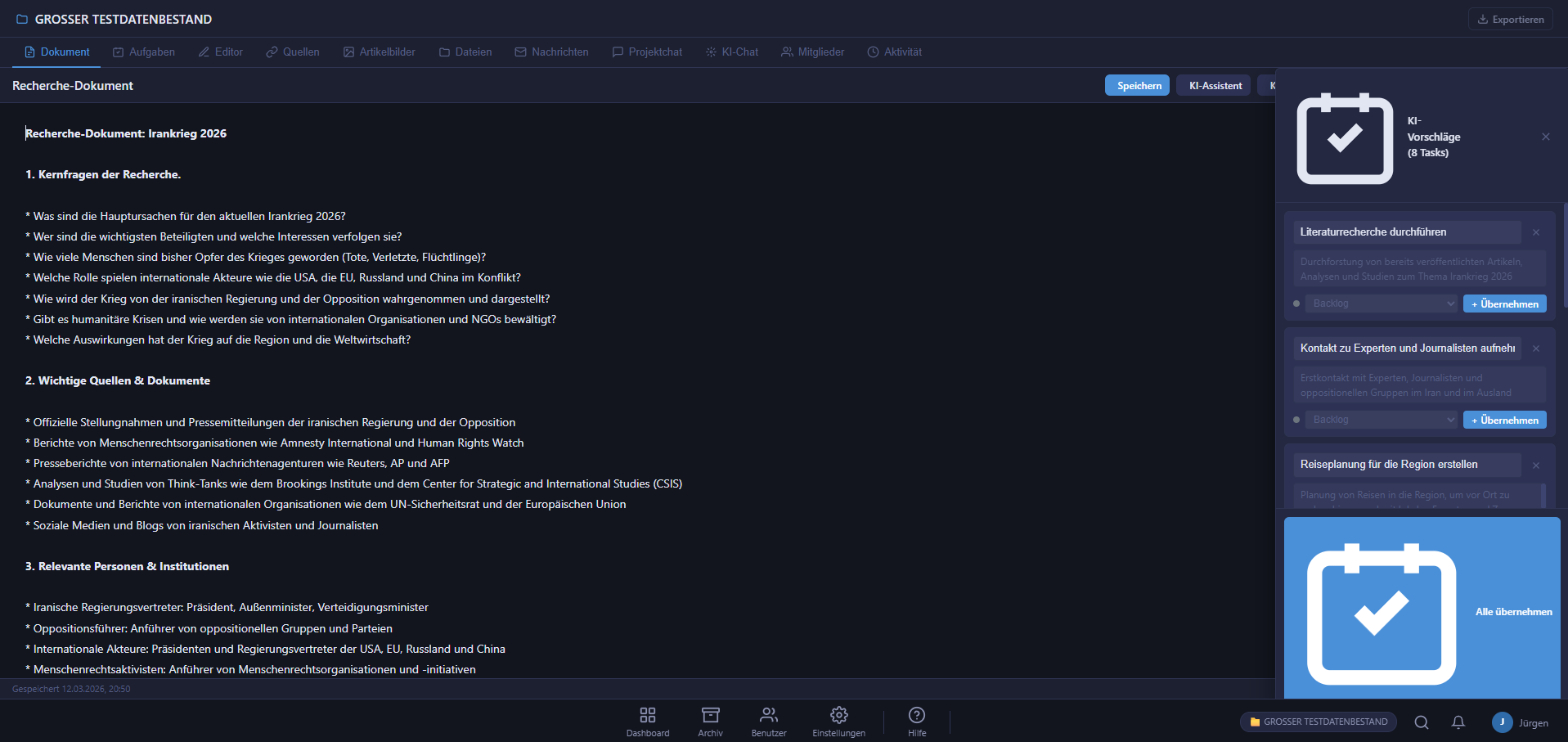Viewport: 1568px width, 742px height.
Task: Open the Einstellungen gear icon
Action: [x=838, y=714]
